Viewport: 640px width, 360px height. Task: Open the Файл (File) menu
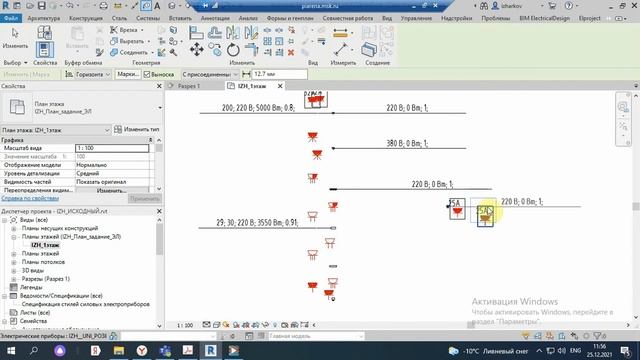tap(11, 18)
